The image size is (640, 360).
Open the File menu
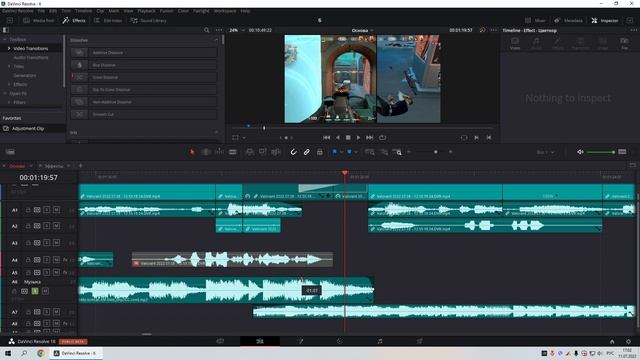[x=41, y=11]
